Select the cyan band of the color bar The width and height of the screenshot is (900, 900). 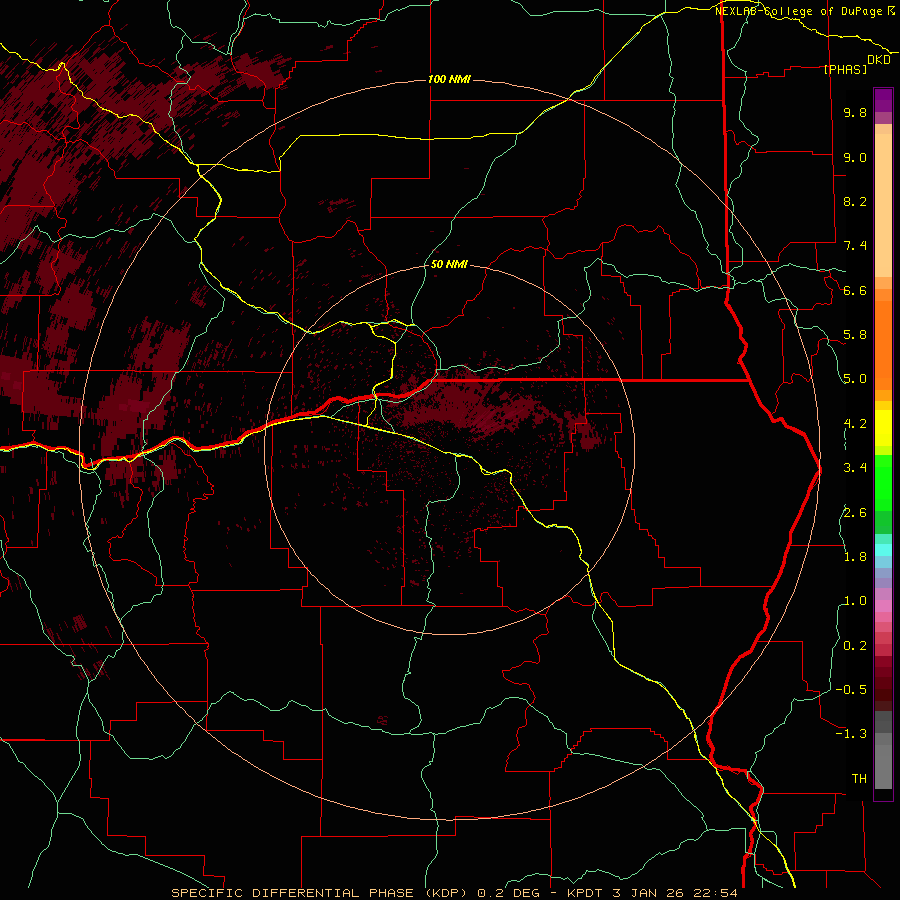883,550
